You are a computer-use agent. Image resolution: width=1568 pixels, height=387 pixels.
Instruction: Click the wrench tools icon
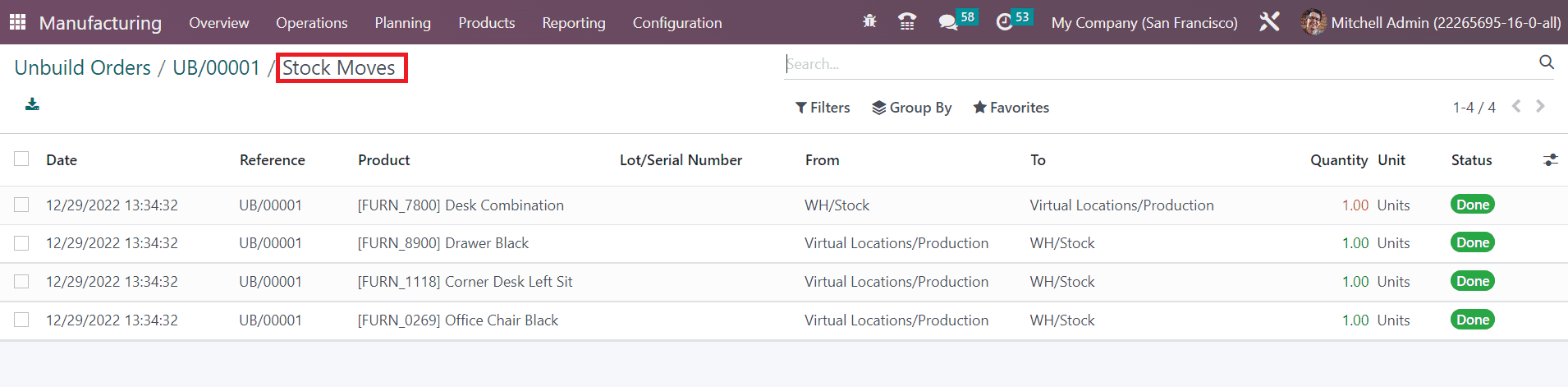tap(1269, 22)
